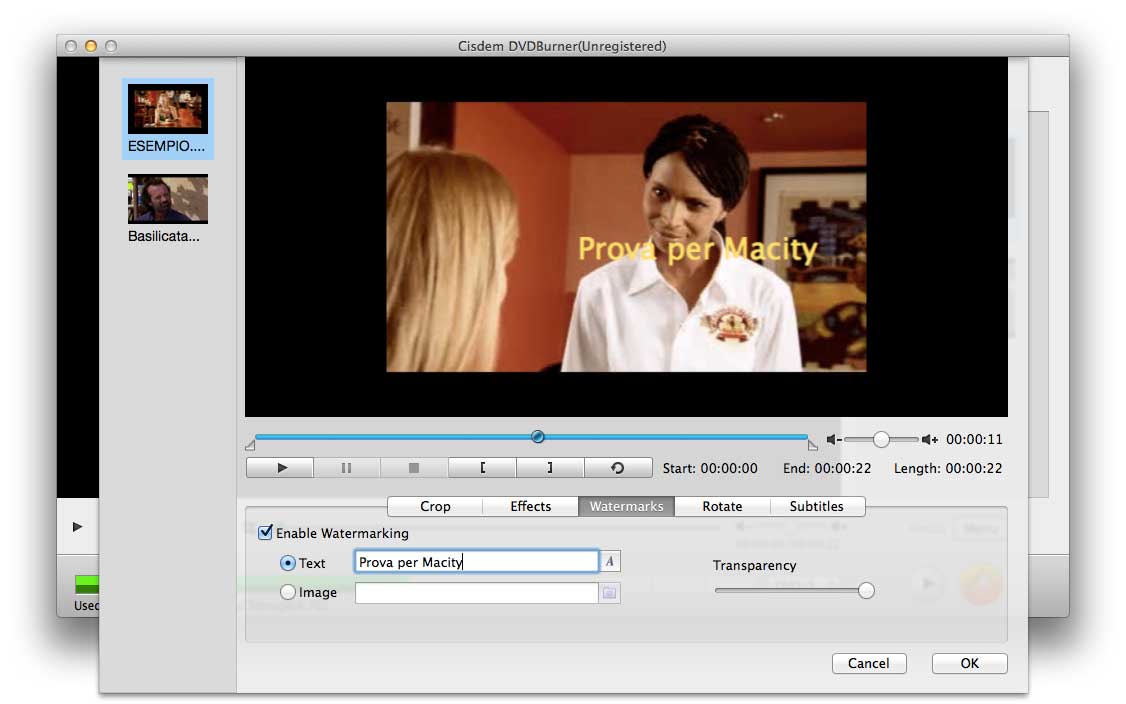
Task: Browse for watermark image file
Action: [x=610, y=593]
